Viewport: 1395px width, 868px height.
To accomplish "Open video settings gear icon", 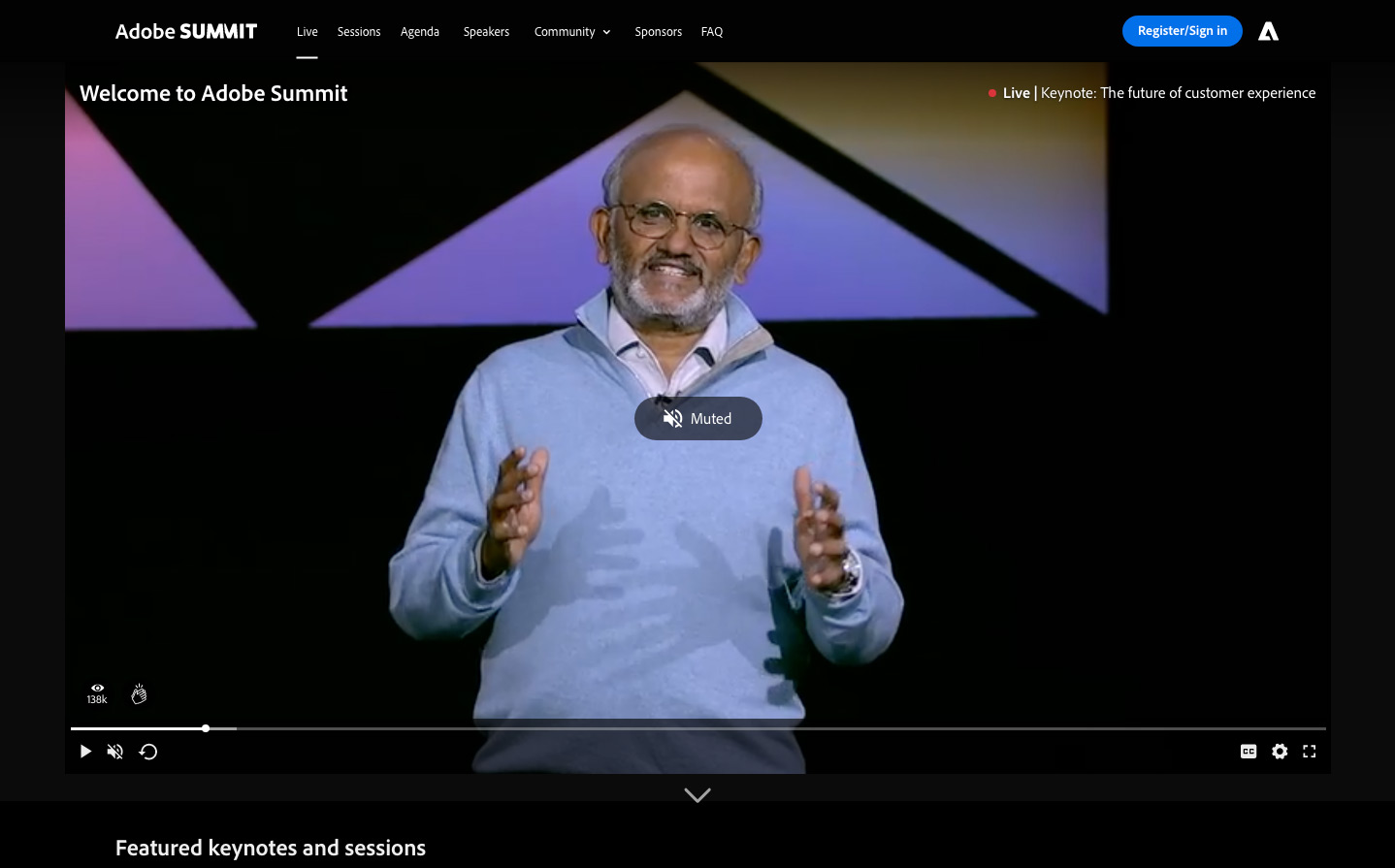I will click(1280, 752).
